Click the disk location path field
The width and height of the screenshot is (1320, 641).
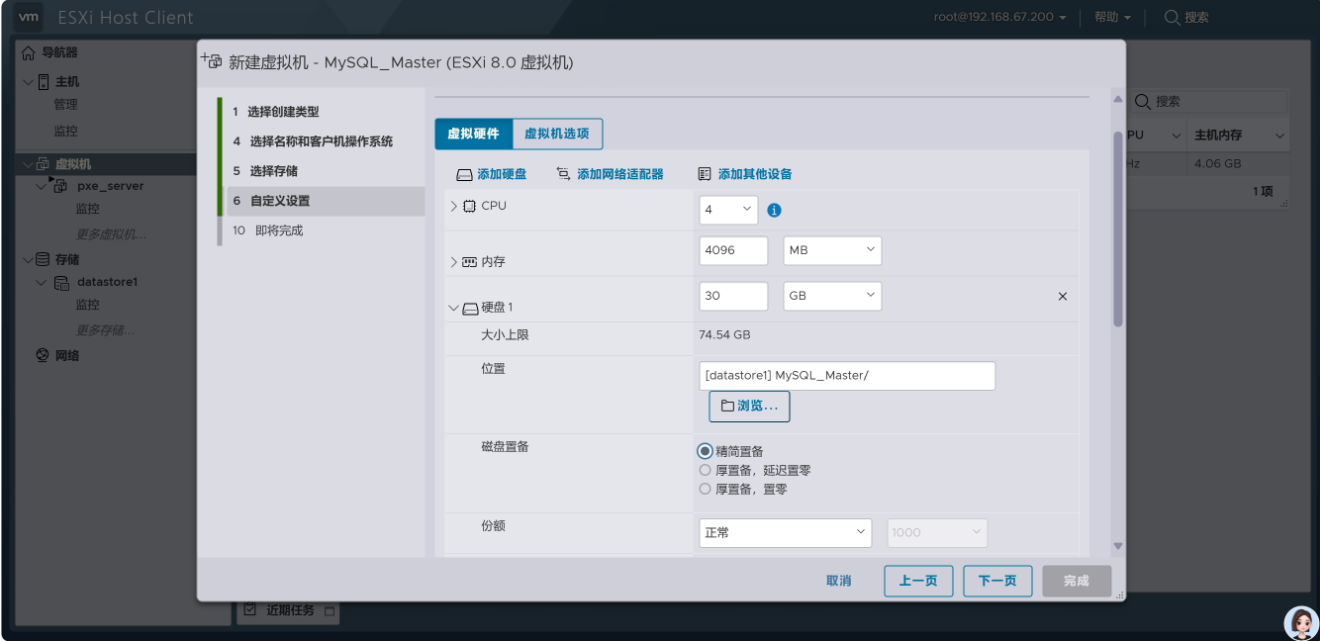click(847, 376)
